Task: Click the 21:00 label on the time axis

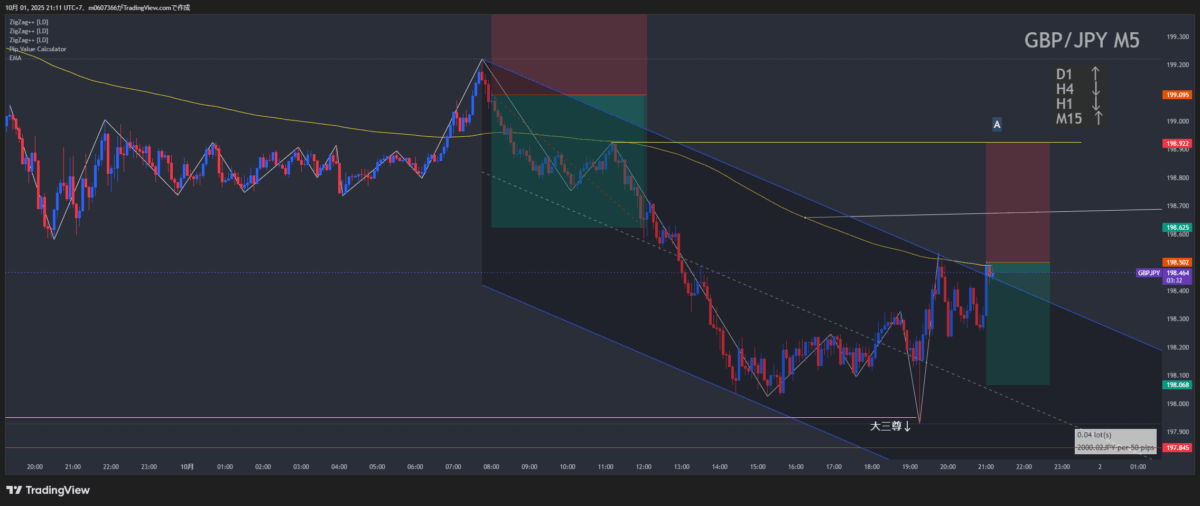Action: point(986,466)
